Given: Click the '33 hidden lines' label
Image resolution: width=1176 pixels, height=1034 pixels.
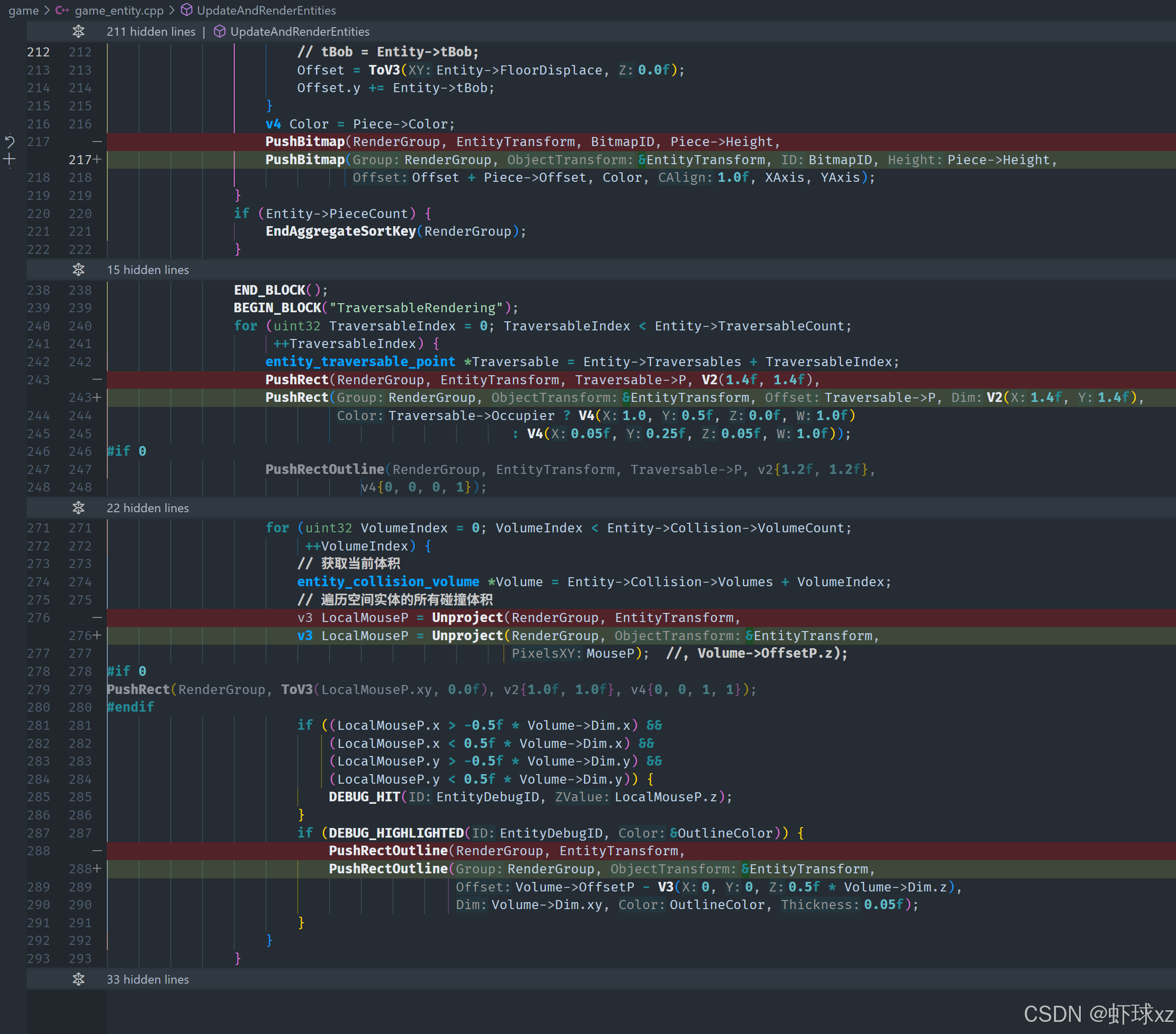Looking at the screenshot, I should click(148, 980).
